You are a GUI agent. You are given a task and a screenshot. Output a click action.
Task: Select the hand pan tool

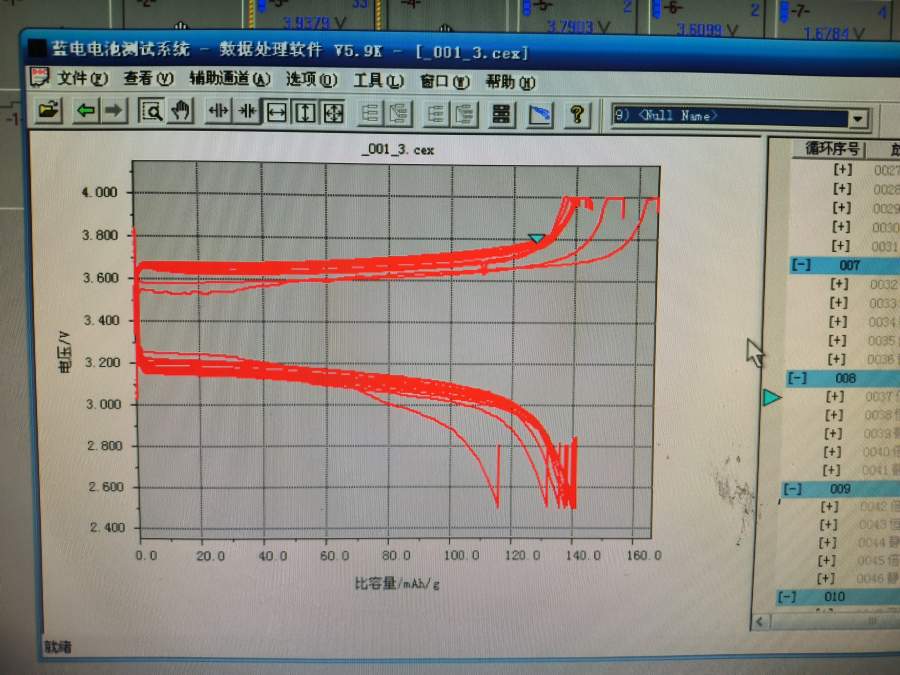(x=180, y=111)
